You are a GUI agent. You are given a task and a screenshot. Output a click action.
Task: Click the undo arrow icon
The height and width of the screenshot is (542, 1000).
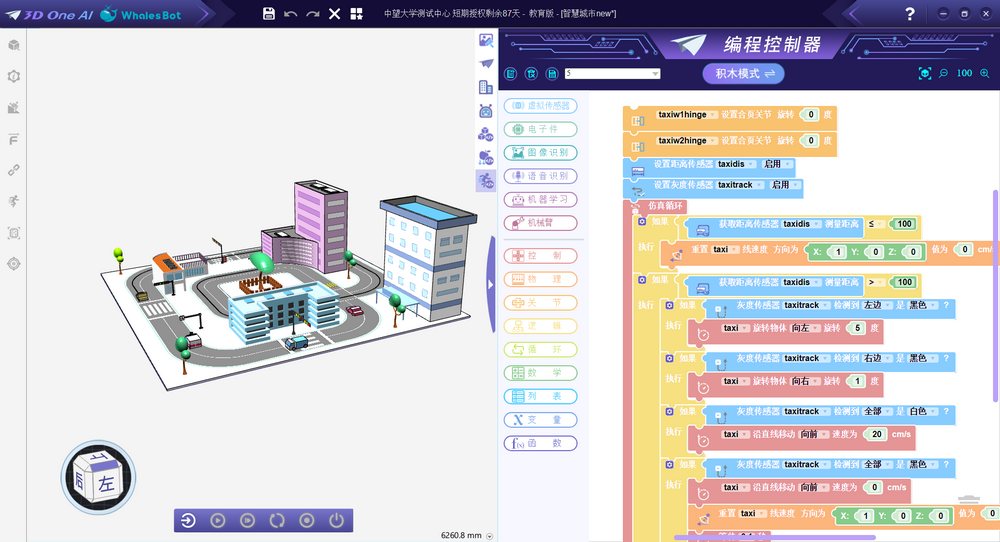point(291,14)
